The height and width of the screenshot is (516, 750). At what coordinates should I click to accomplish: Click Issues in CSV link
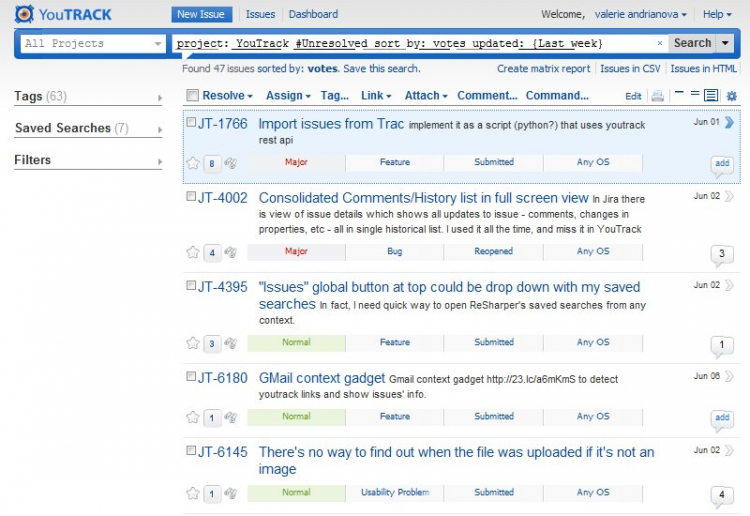(630, 69)
